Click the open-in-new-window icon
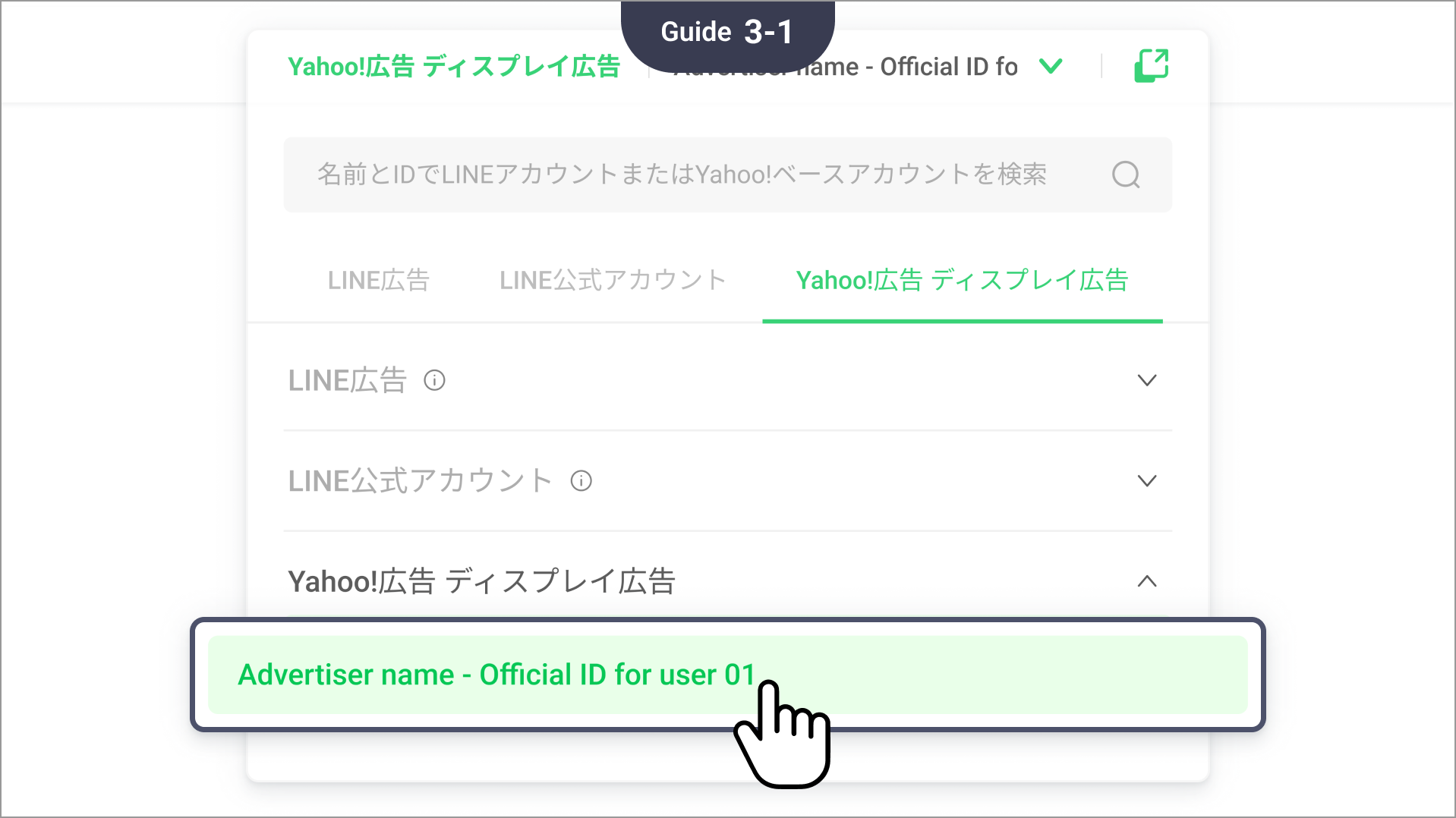 [1151, 66]
